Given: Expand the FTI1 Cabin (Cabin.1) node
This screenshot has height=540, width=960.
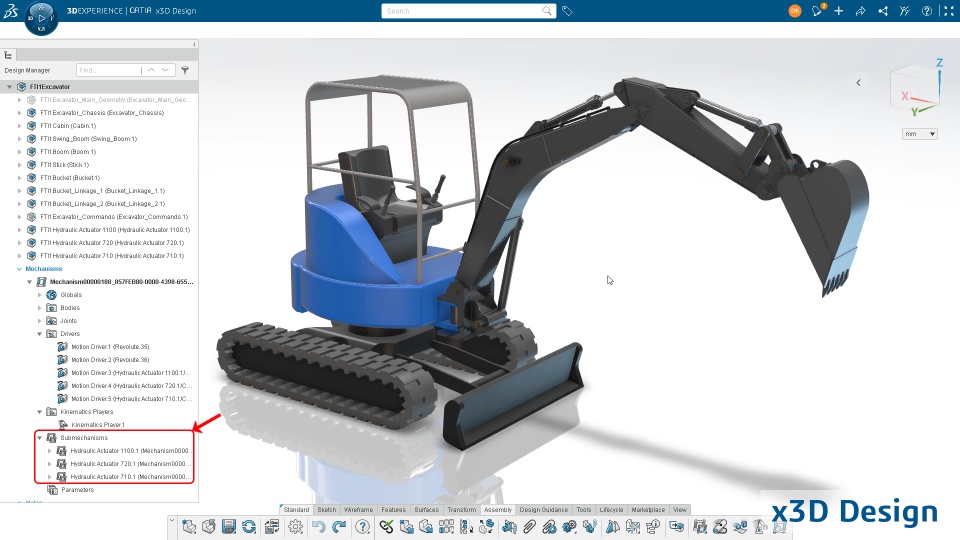Looking at the screenshot, I should click(x=20, y=126).
